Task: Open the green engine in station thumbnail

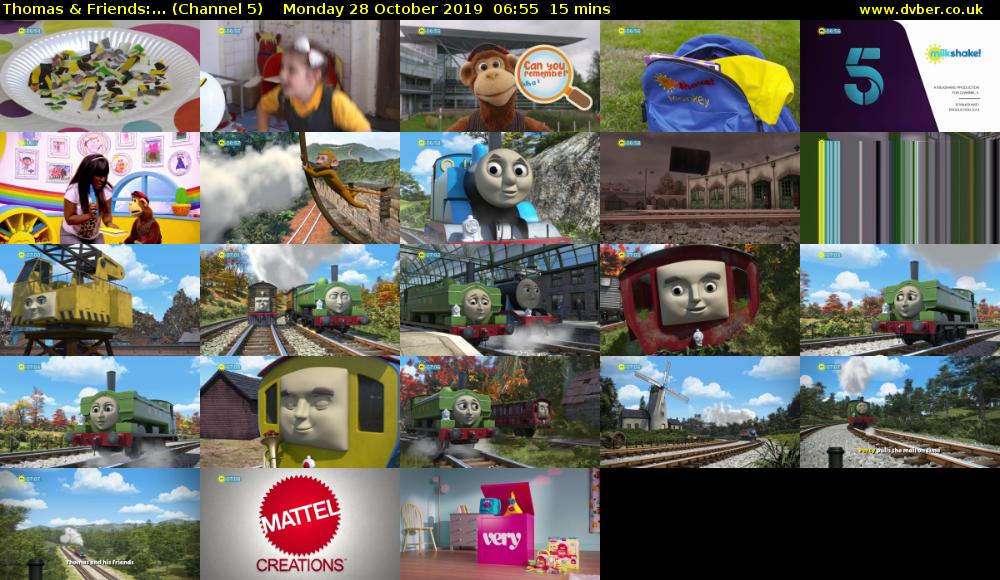Action: (499, 300)
